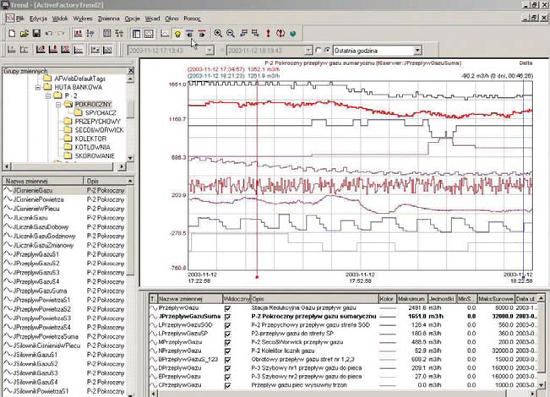Click the down arrow of folder tree scrollbar
550x397 pixels.
130,158
